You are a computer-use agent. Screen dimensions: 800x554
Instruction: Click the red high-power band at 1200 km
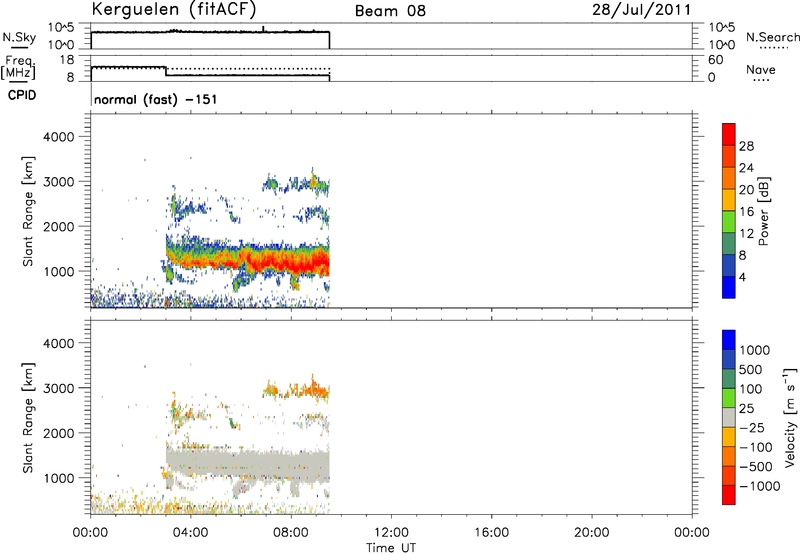286,261
